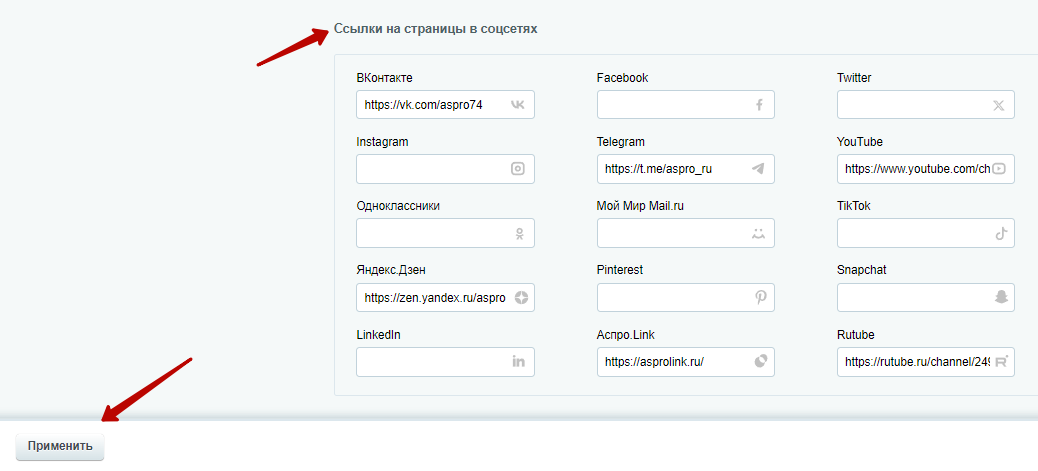Focus the empty Snapchat input field
Screen dimensions: 1038x471
pyautogui.click(x=925, y=297)
